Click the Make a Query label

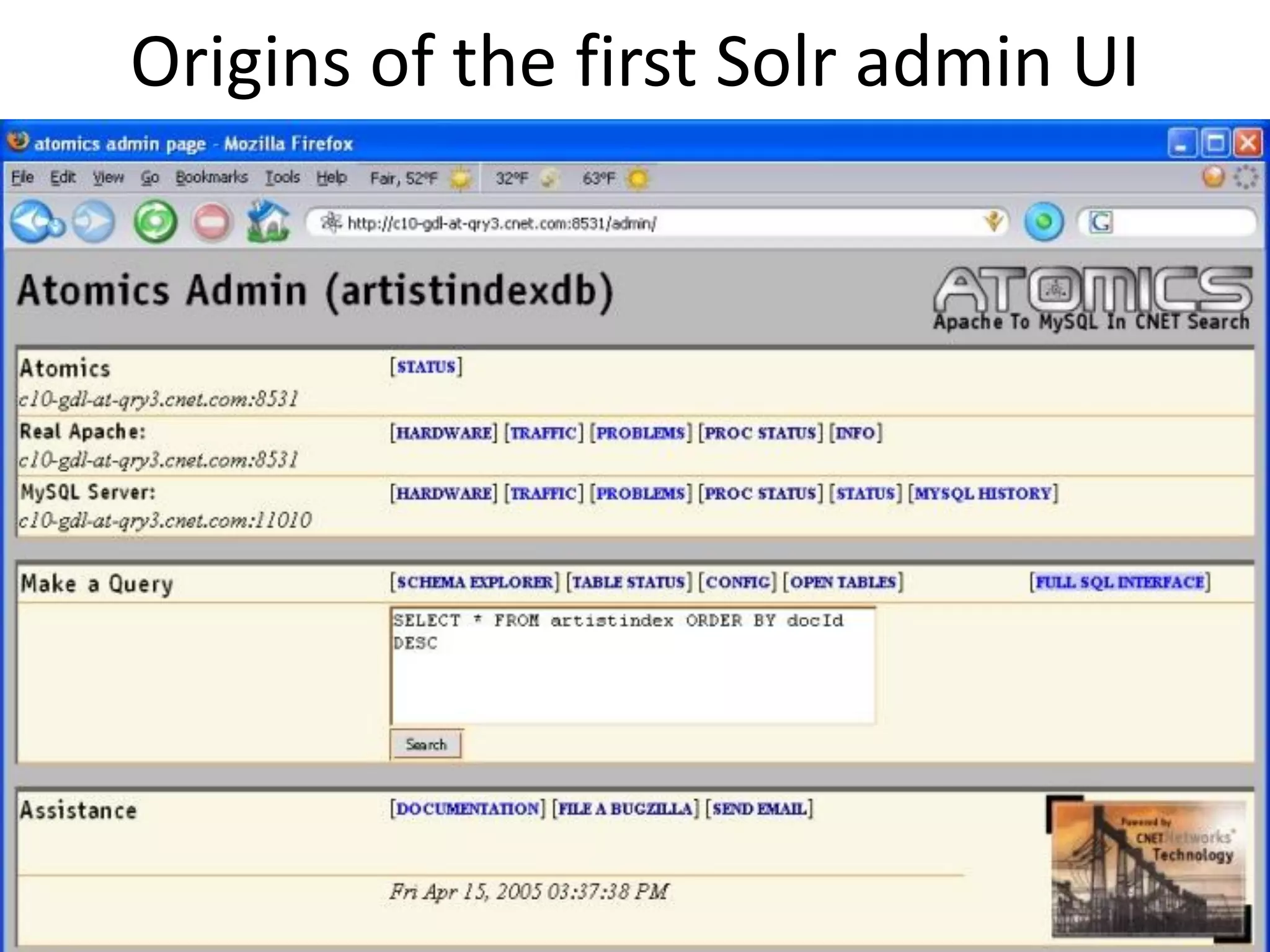[x=96, y=584]
